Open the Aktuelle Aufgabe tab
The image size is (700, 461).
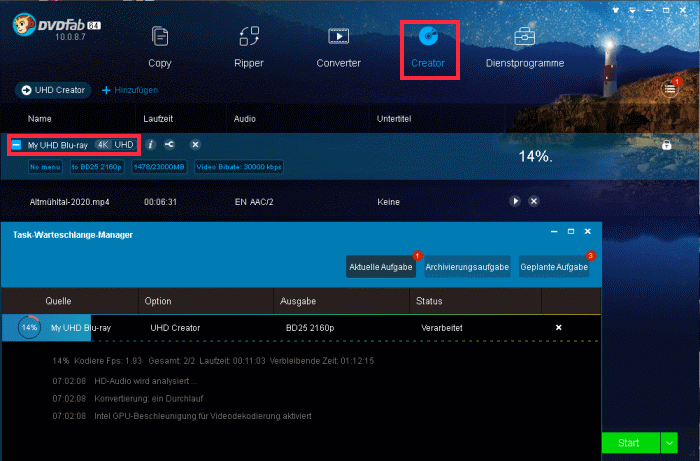[381, 267]
